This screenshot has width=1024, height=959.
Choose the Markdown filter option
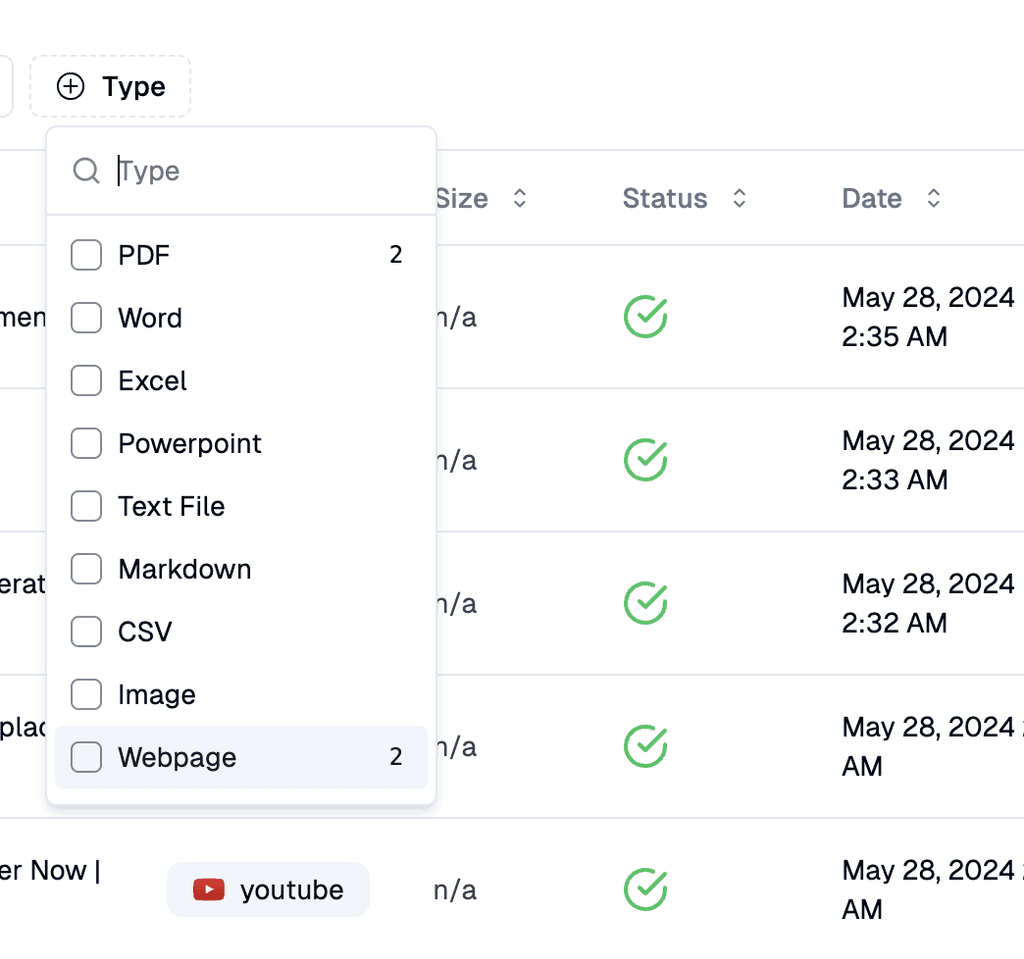pyautogui.click(x=184, y=569)
